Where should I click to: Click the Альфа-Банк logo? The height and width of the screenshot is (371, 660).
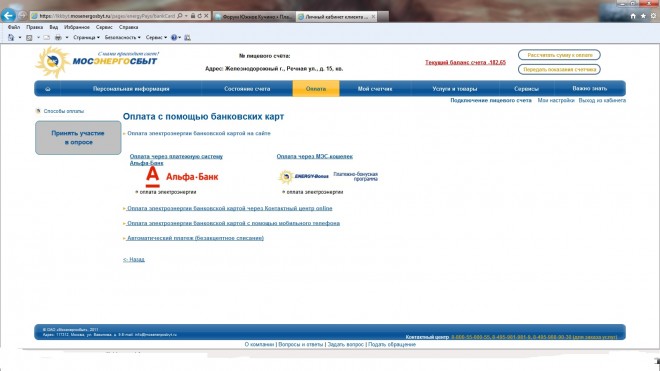click(182, 177)
